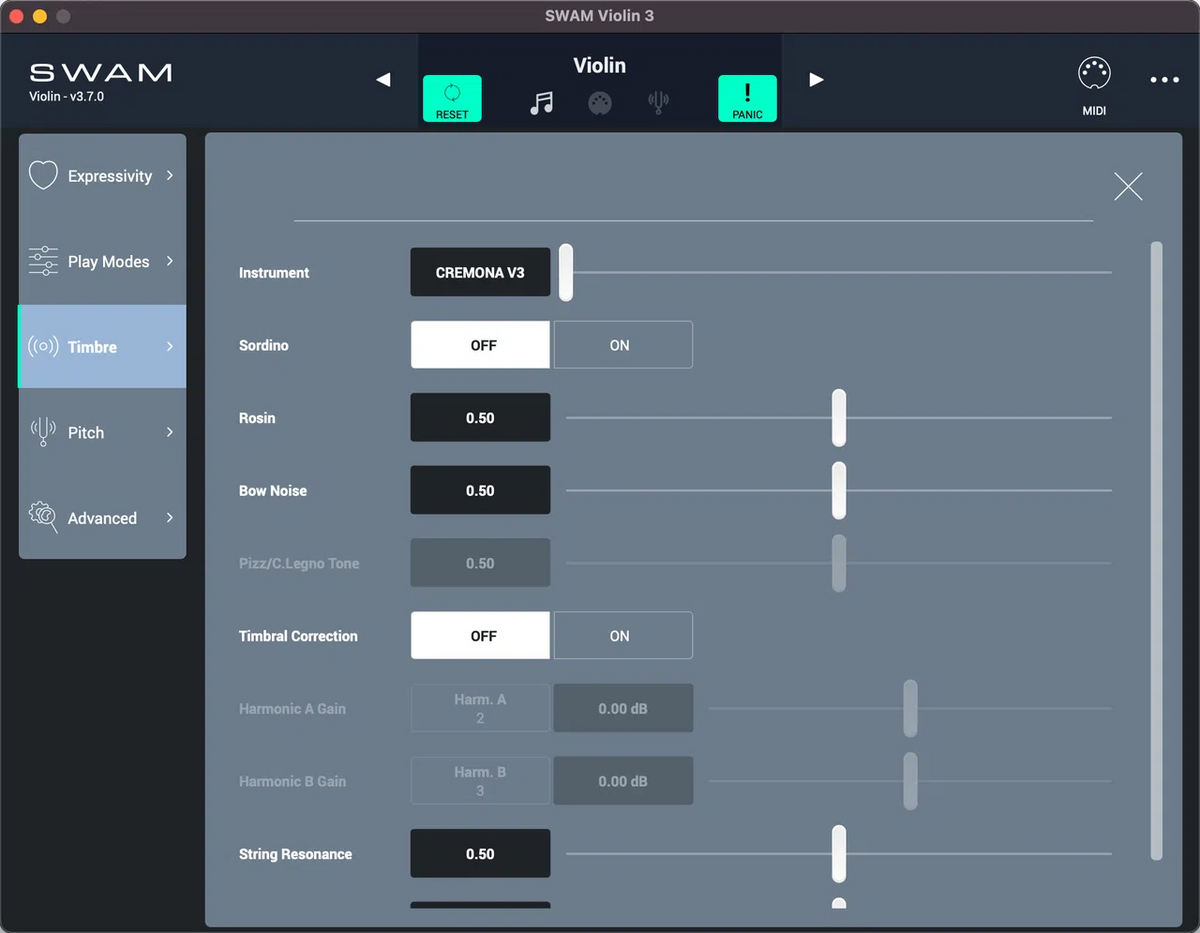Open the Instrument selector showing CREMONA V3
This screenshot has height=933, width=1200.
point(480,272)
